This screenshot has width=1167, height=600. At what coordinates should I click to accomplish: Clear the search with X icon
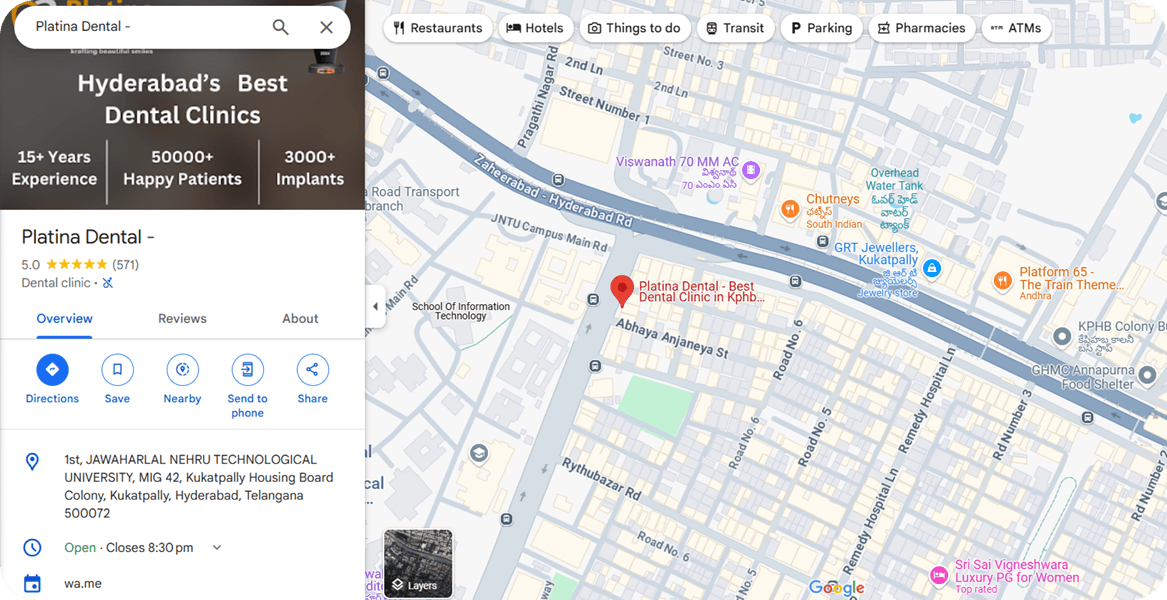(x=326, y=27)
